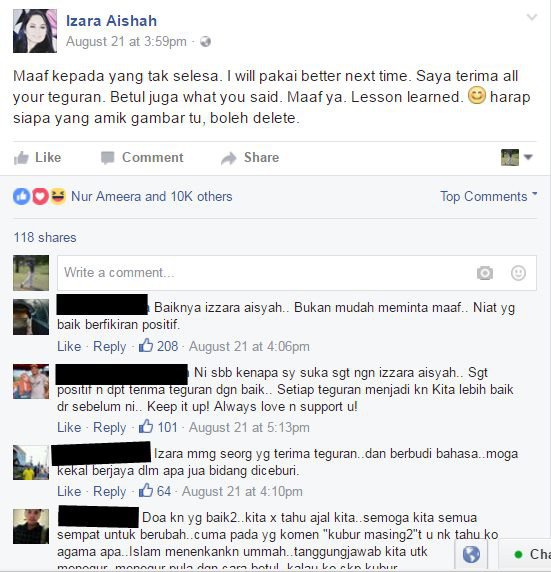Click Izara Aishah profile picture thumbnail
Image resolution: width=551 pixels, height=572 pixels.
(35, 31)
